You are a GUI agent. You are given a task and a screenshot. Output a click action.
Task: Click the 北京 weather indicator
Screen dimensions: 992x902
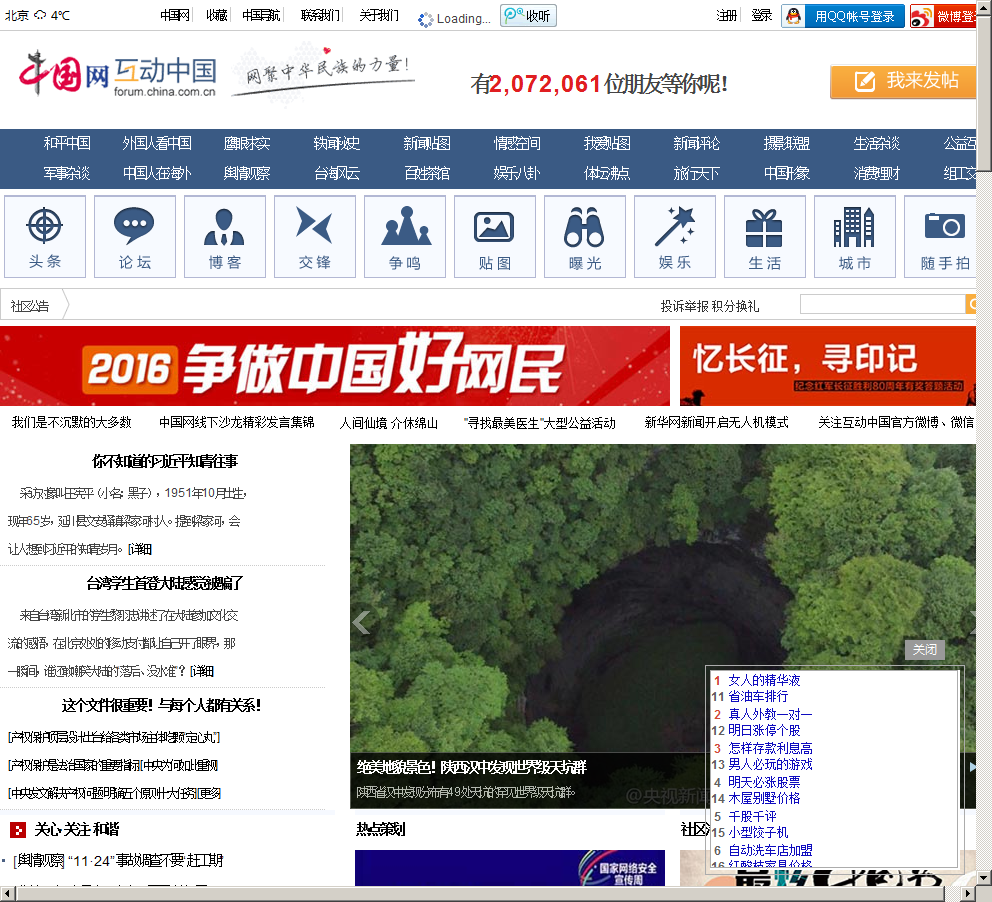click(x=37, y=15)
